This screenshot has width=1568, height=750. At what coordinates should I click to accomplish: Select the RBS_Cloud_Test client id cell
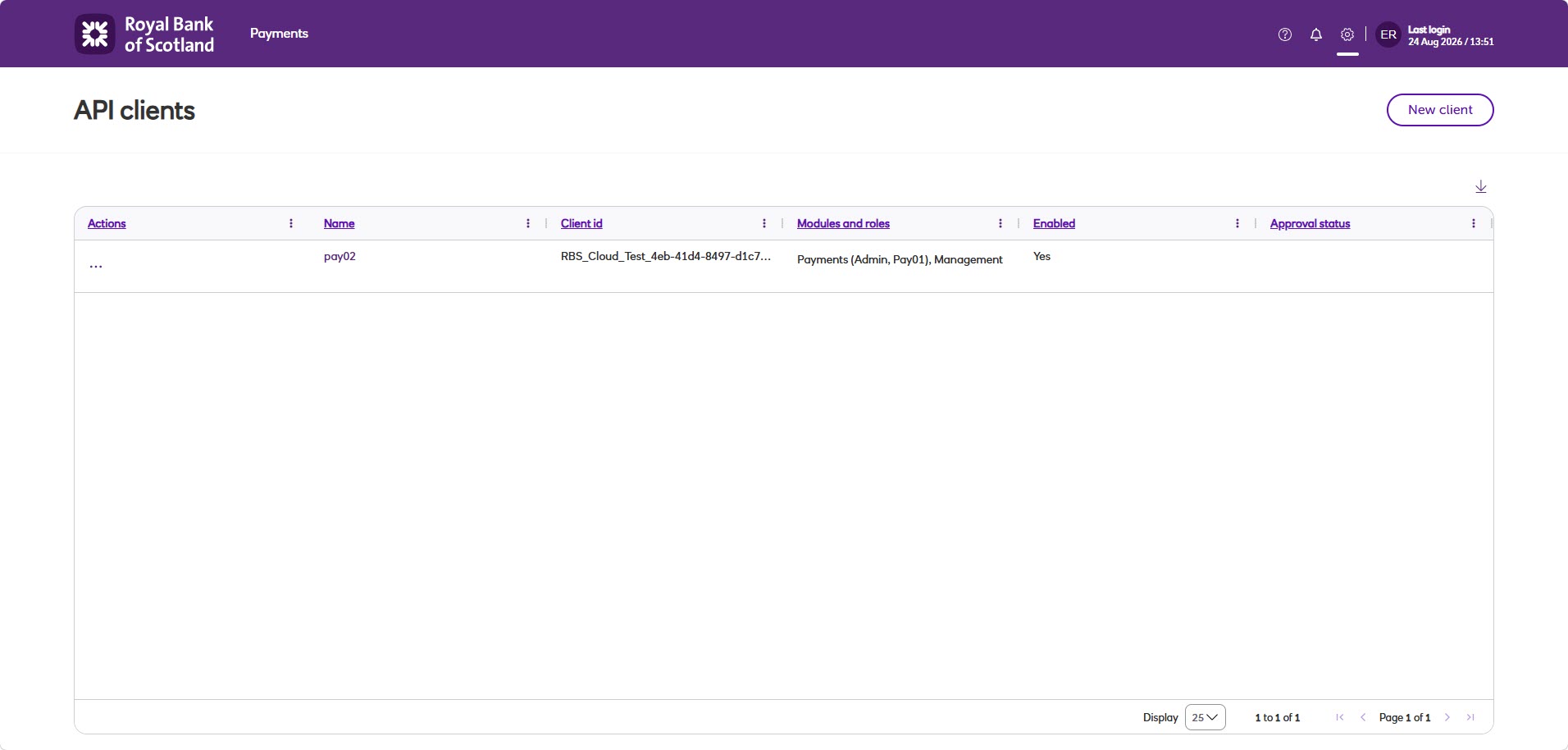click(666, 256)
